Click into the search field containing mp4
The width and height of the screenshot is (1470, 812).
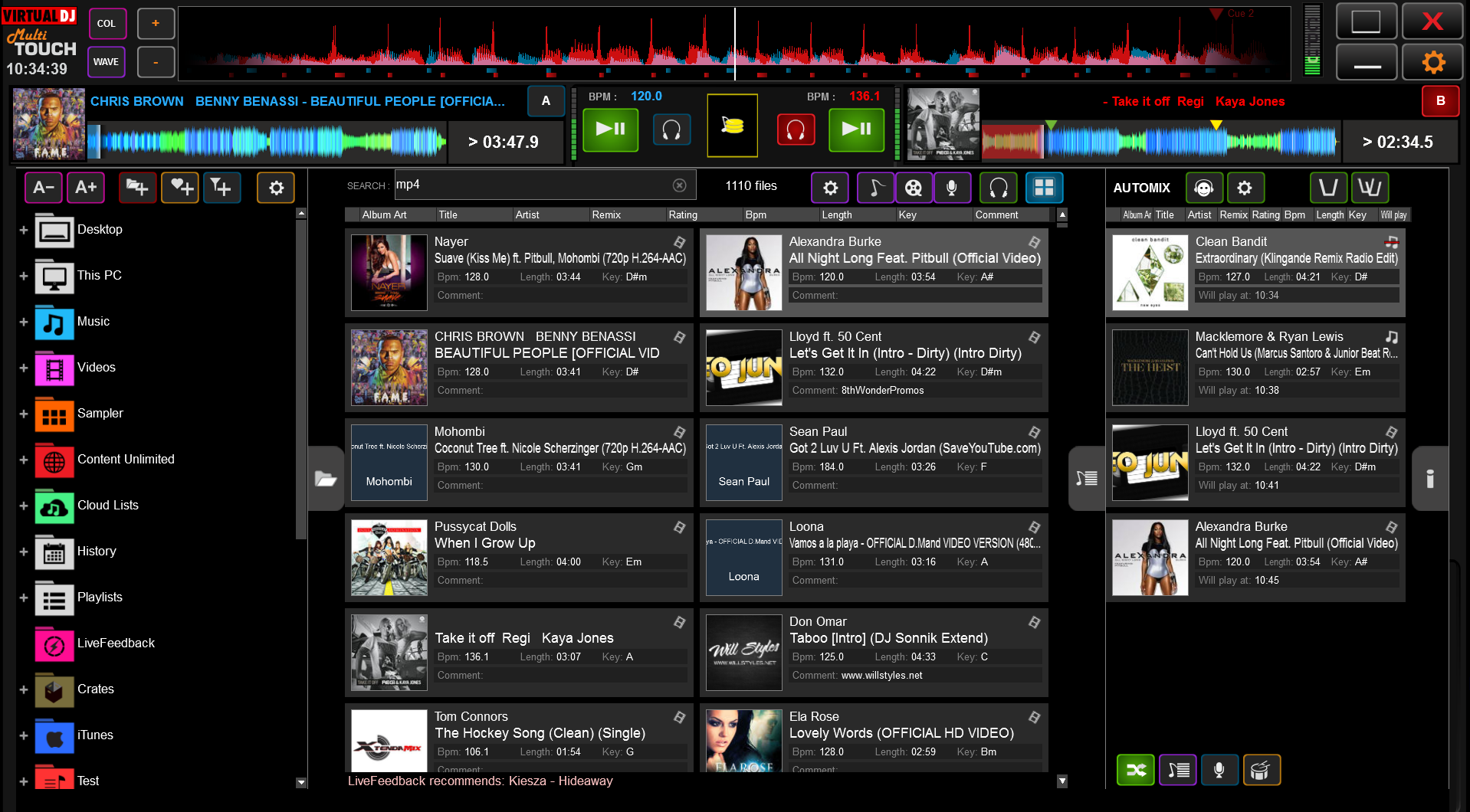533,185
